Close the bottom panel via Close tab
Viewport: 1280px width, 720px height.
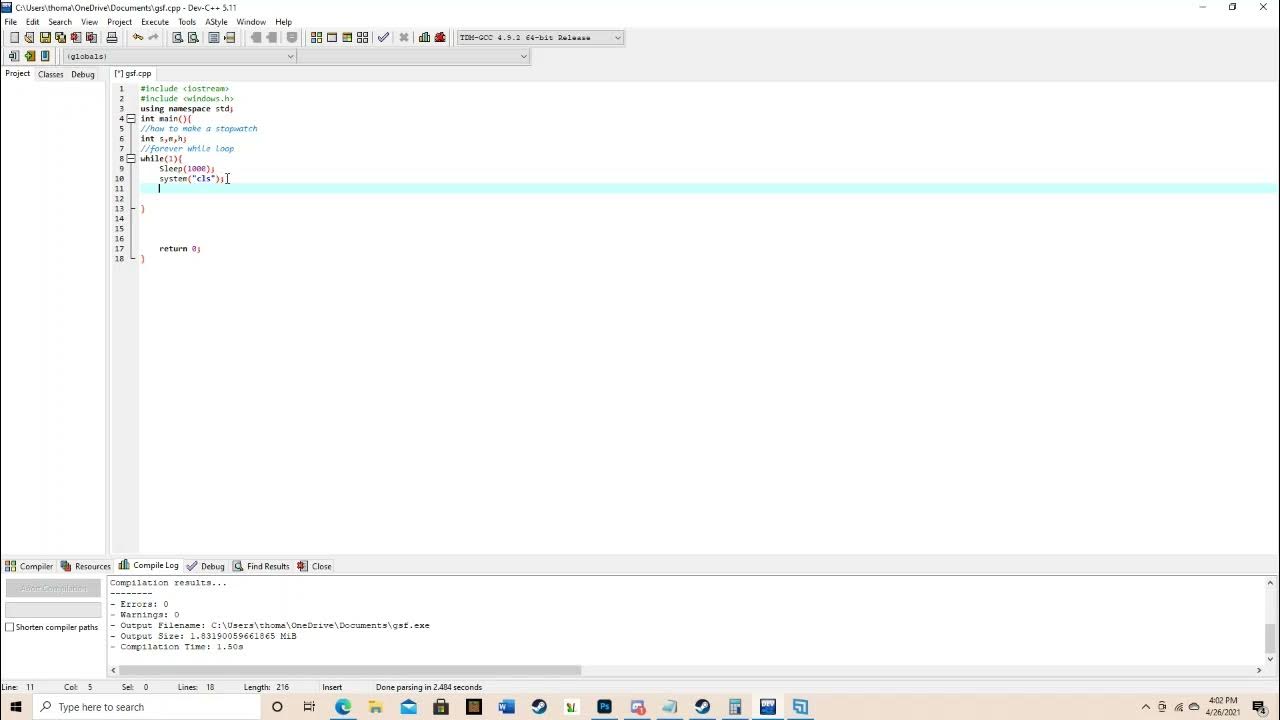[314, 566]
